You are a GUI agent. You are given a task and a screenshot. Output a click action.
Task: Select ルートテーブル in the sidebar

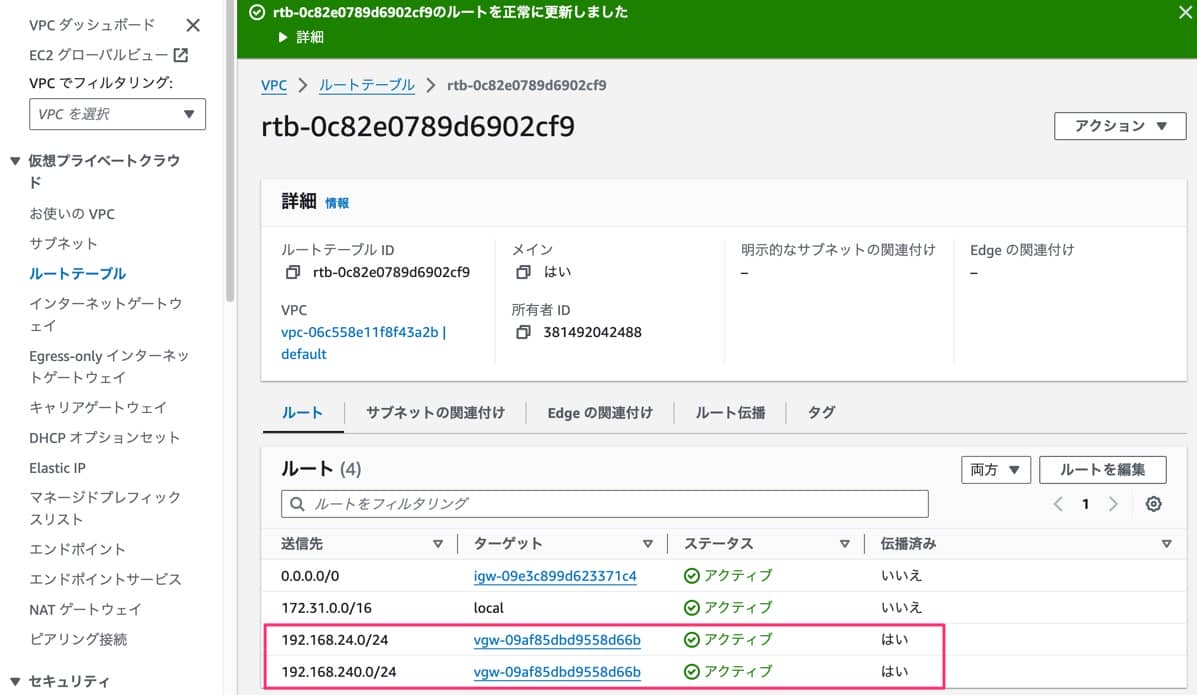tap(78, 273)
